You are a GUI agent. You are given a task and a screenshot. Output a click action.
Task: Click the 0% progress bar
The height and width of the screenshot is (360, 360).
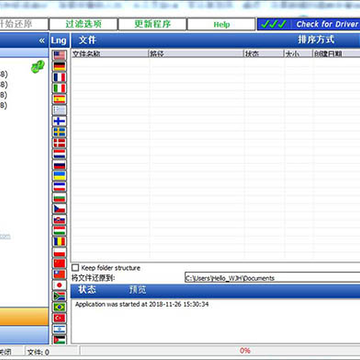point(220,351)
